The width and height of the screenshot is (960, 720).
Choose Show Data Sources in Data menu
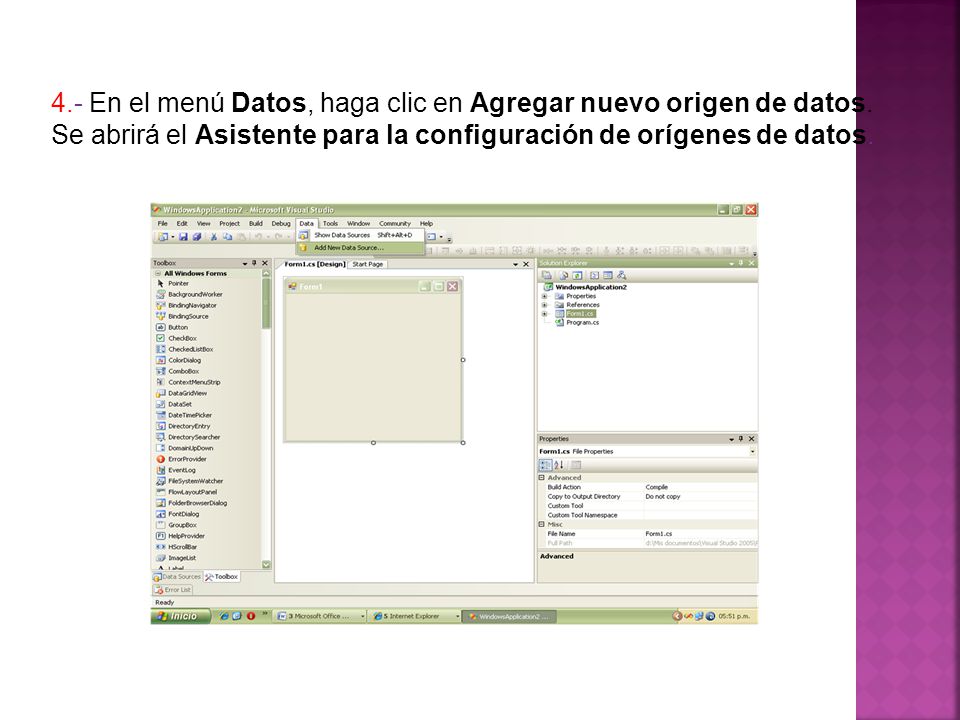point(361,235)
